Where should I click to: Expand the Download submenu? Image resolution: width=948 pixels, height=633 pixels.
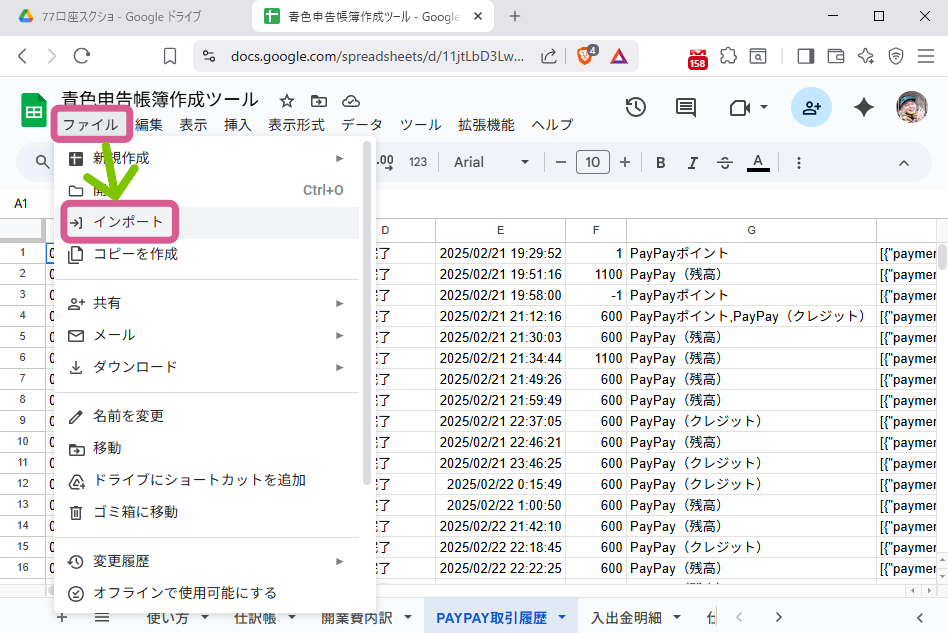205,367
